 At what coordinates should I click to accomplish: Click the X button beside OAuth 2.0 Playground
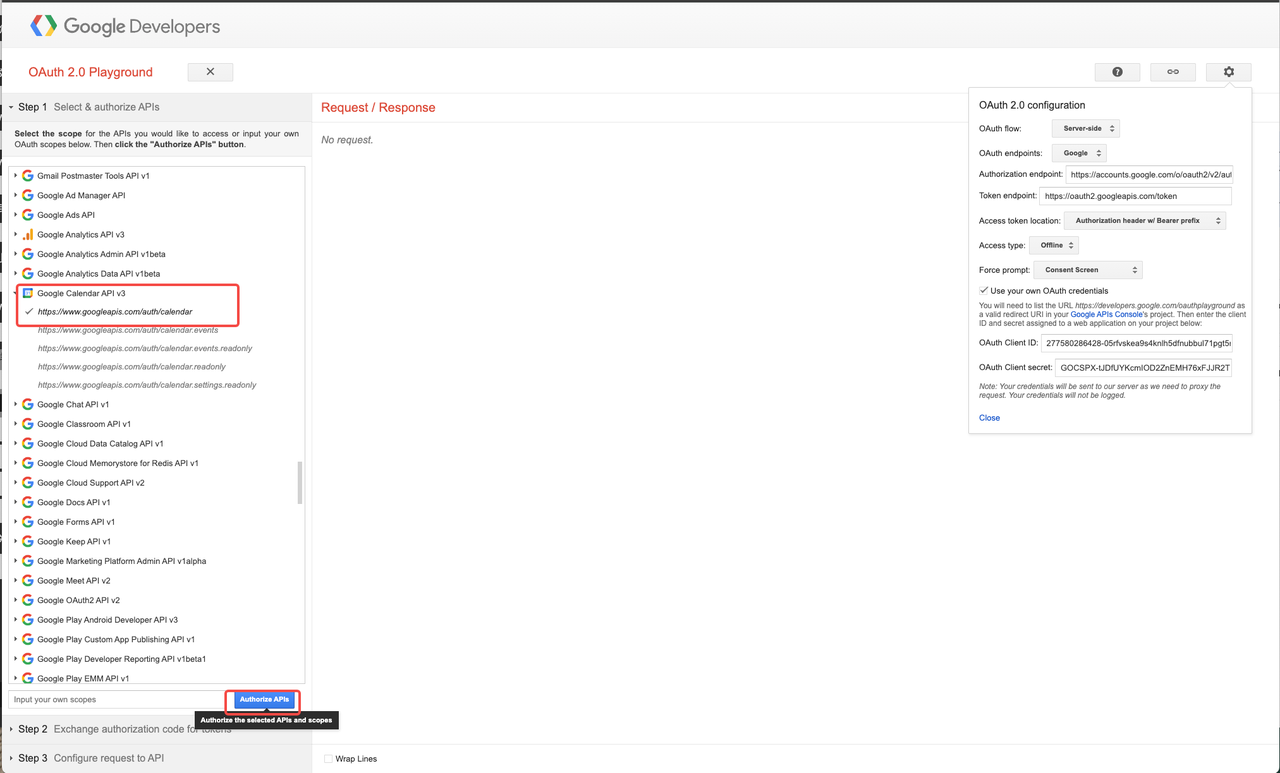[210, 72]
